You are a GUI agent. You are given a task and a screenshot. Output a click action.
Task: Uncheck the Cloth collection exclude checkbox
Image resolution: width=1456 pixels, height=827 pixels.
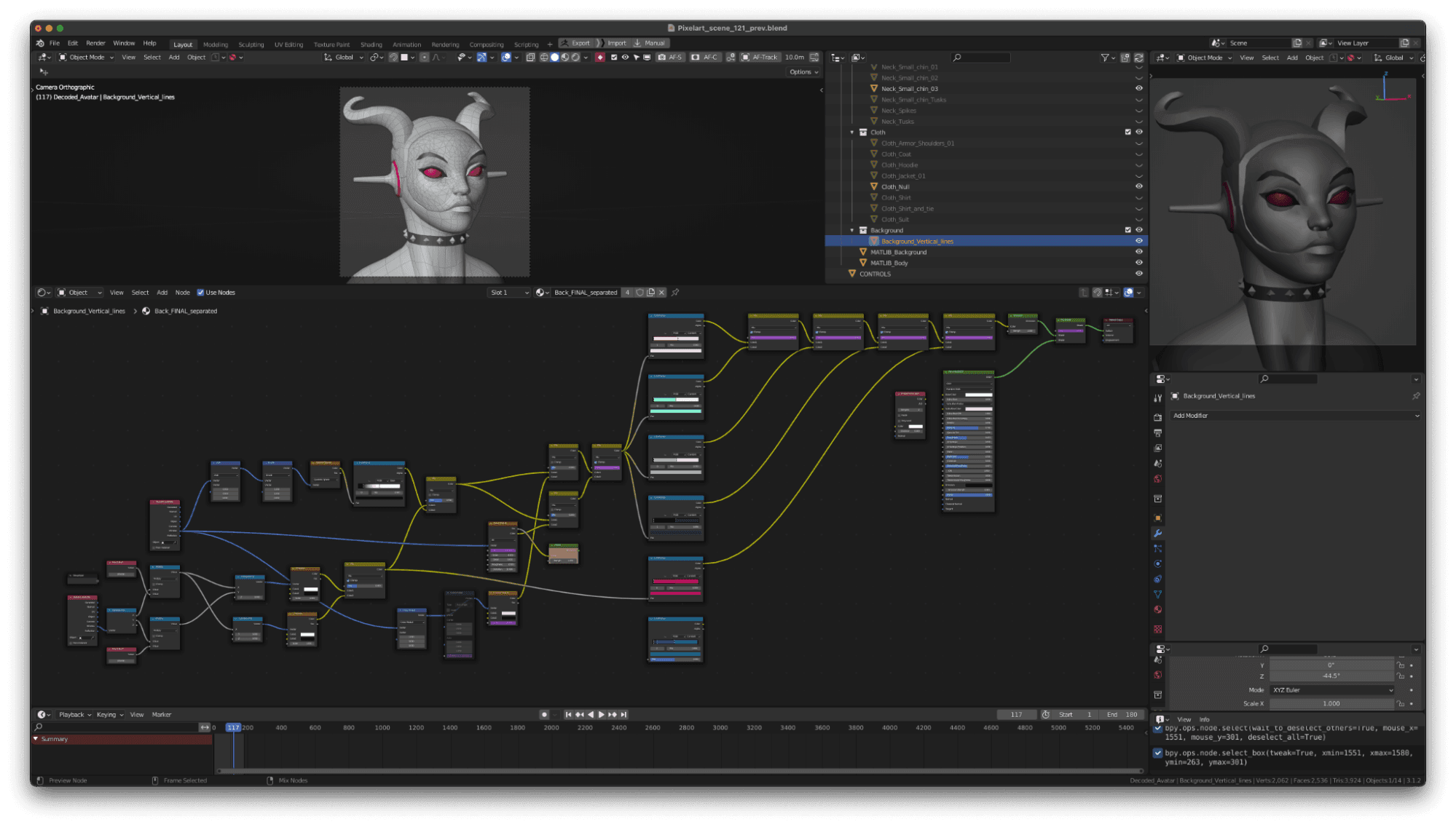pos(1128,132)
